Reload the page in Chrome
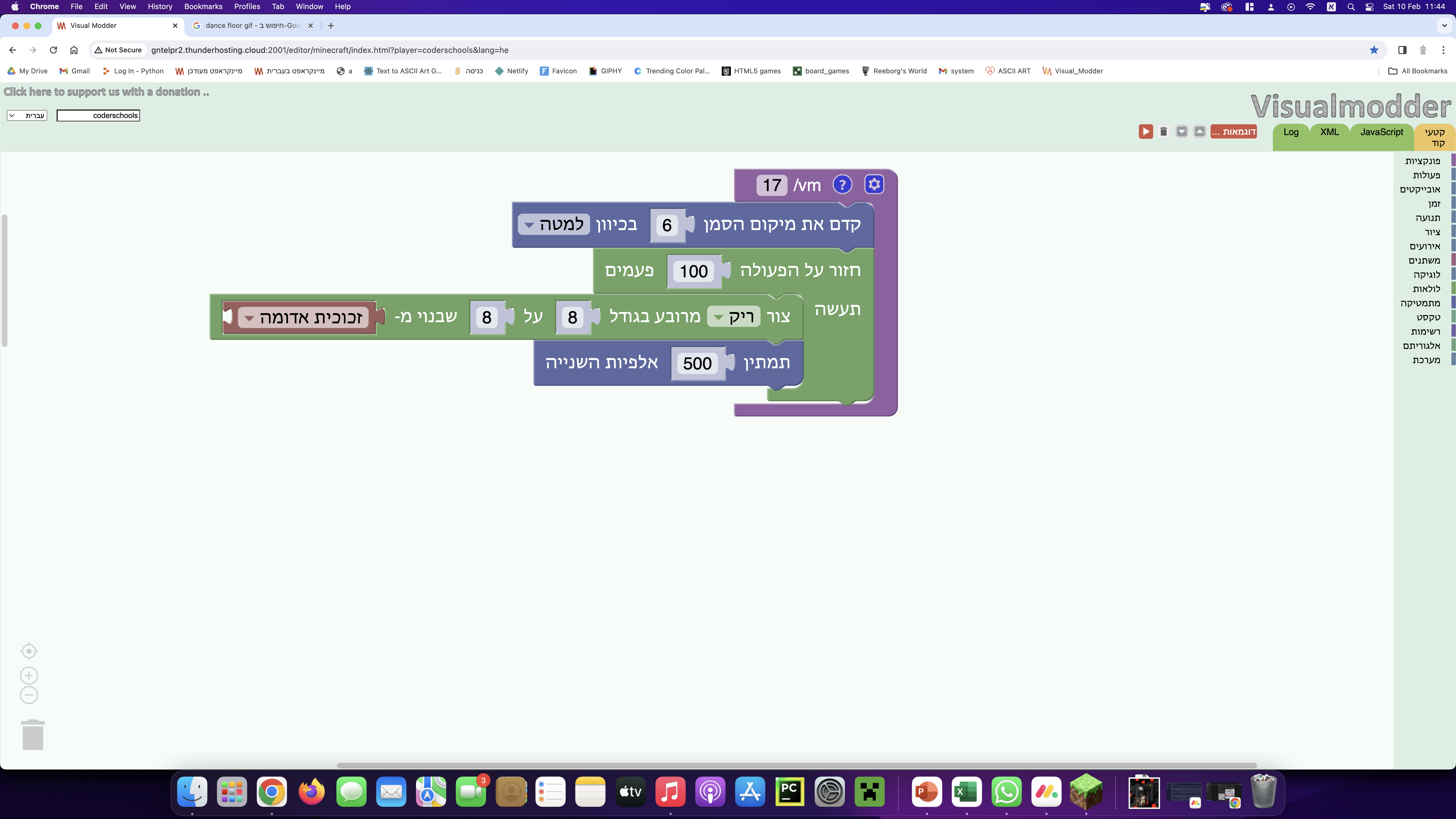The height and width of the screenshot is (819, 1456). click(53, 50)
